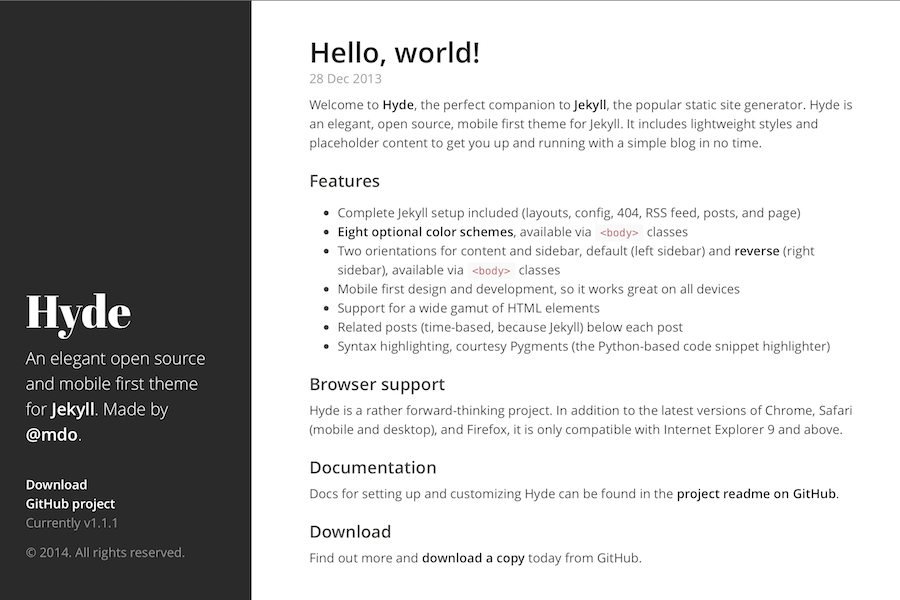Open the GitHub project sidebar link
This screenshot has height=600, width=900.
click(x=70, y=504)
